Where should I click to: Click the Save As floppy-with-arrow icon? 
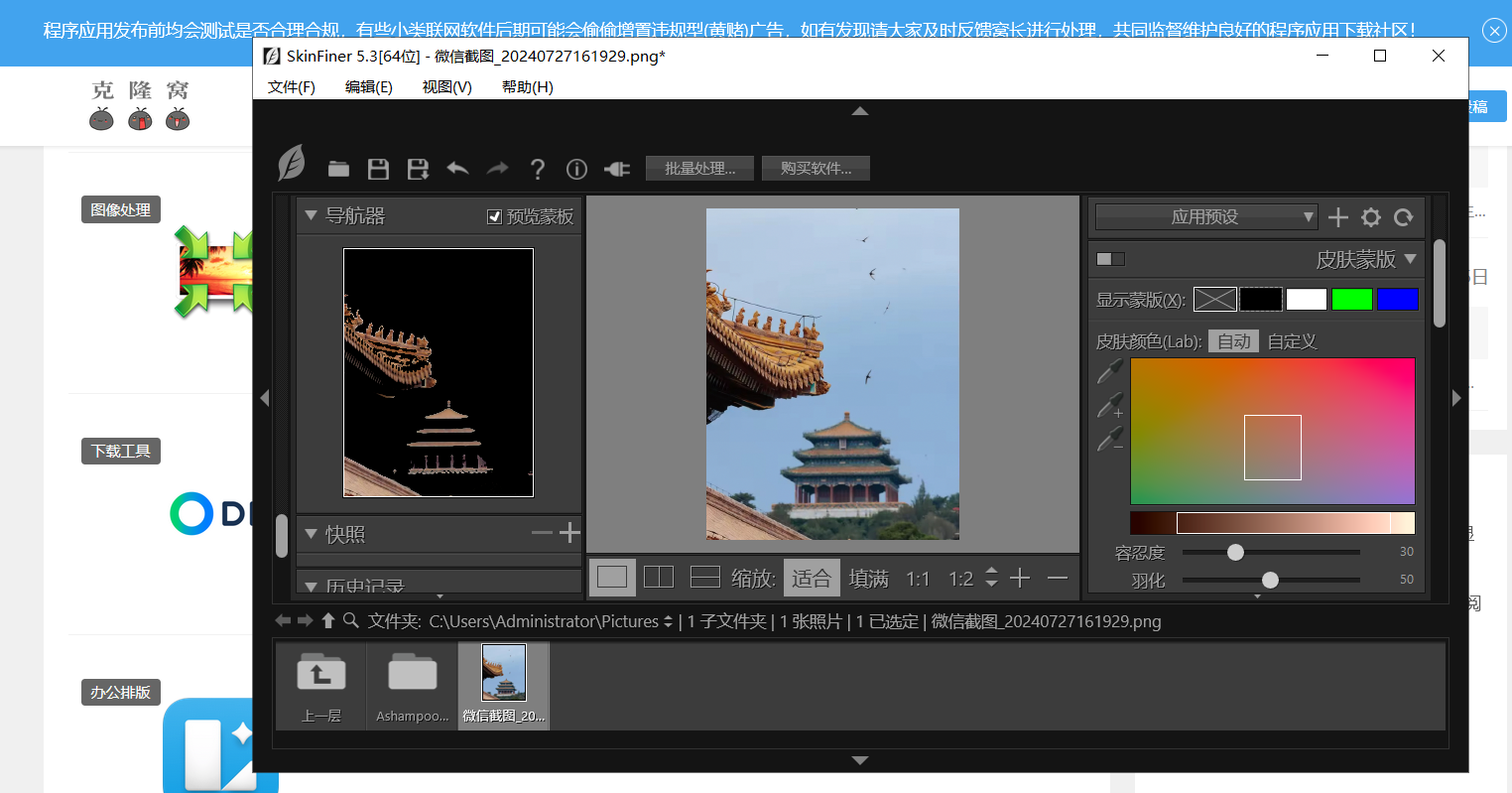point(418,169)
